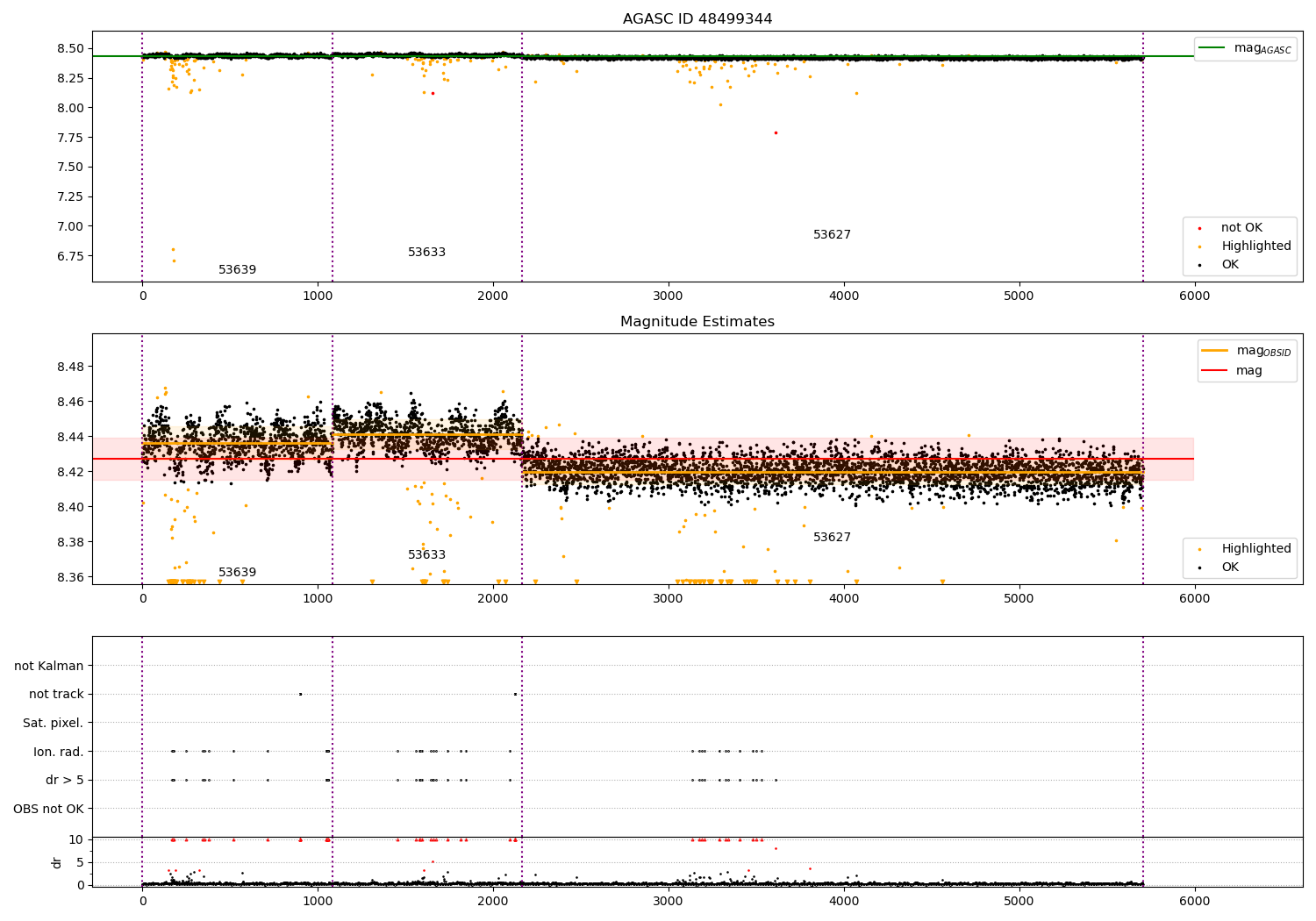This screenshot has height=921, width=1316.
Task: Click the 'not track' axis label
Action: pyautogui.click(x=56, y=695)
